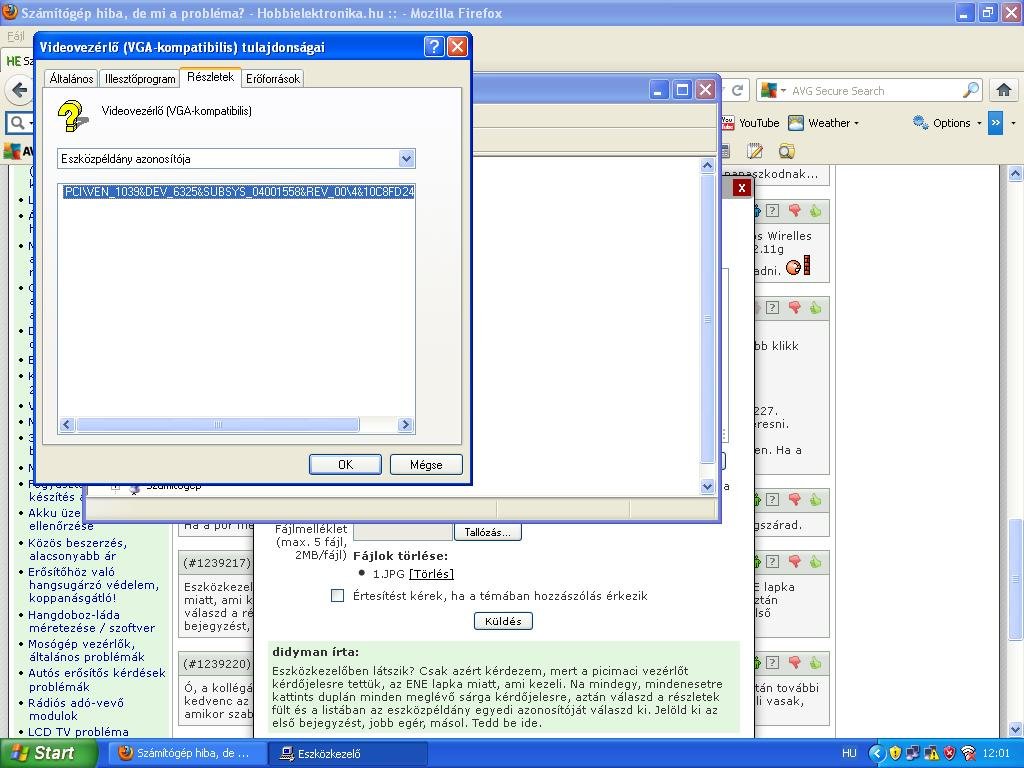Click the page scrollbar down arrow
This screenshot has width=1024, height=768.
pos(1015,729)
